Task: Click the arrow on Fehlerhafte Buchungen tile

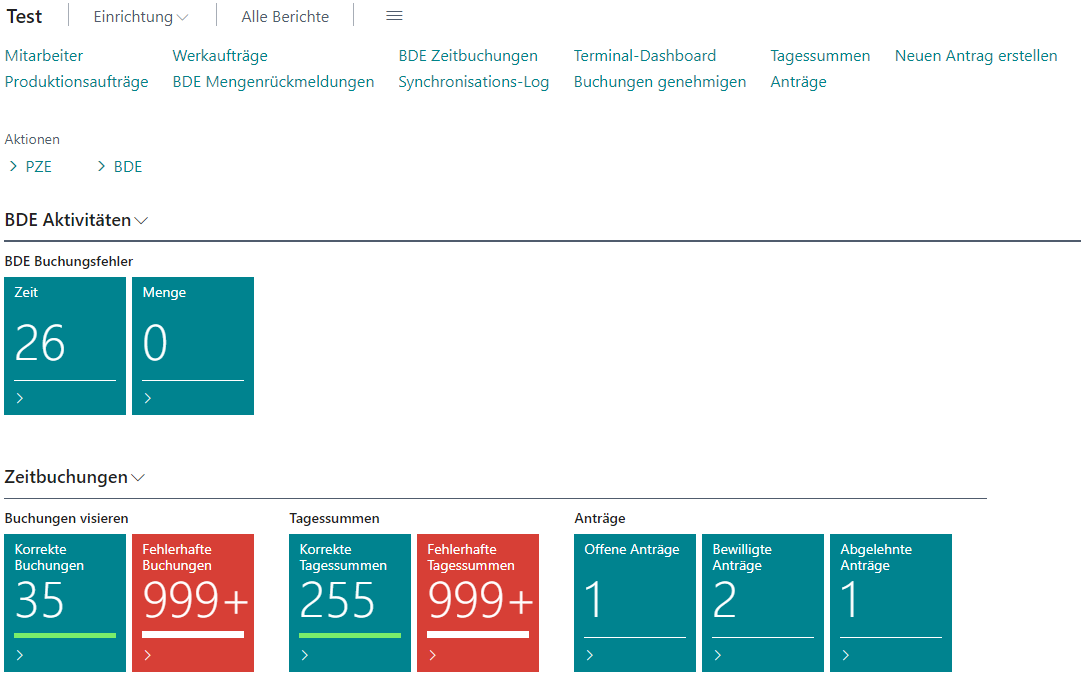Action: 148,655
